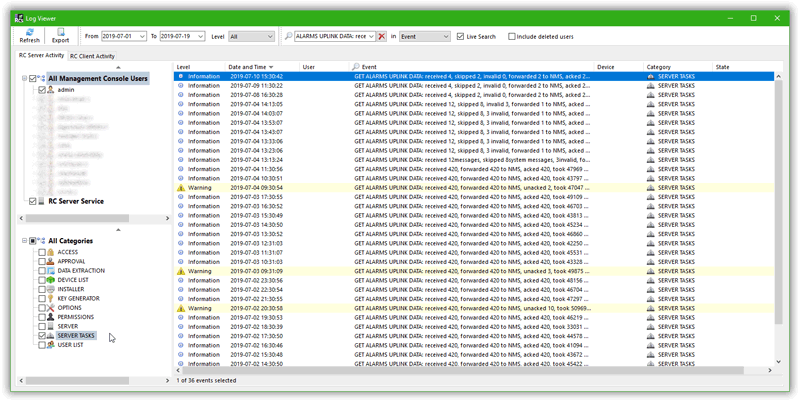Select the RC Server Activity tab

pos(41,55)
